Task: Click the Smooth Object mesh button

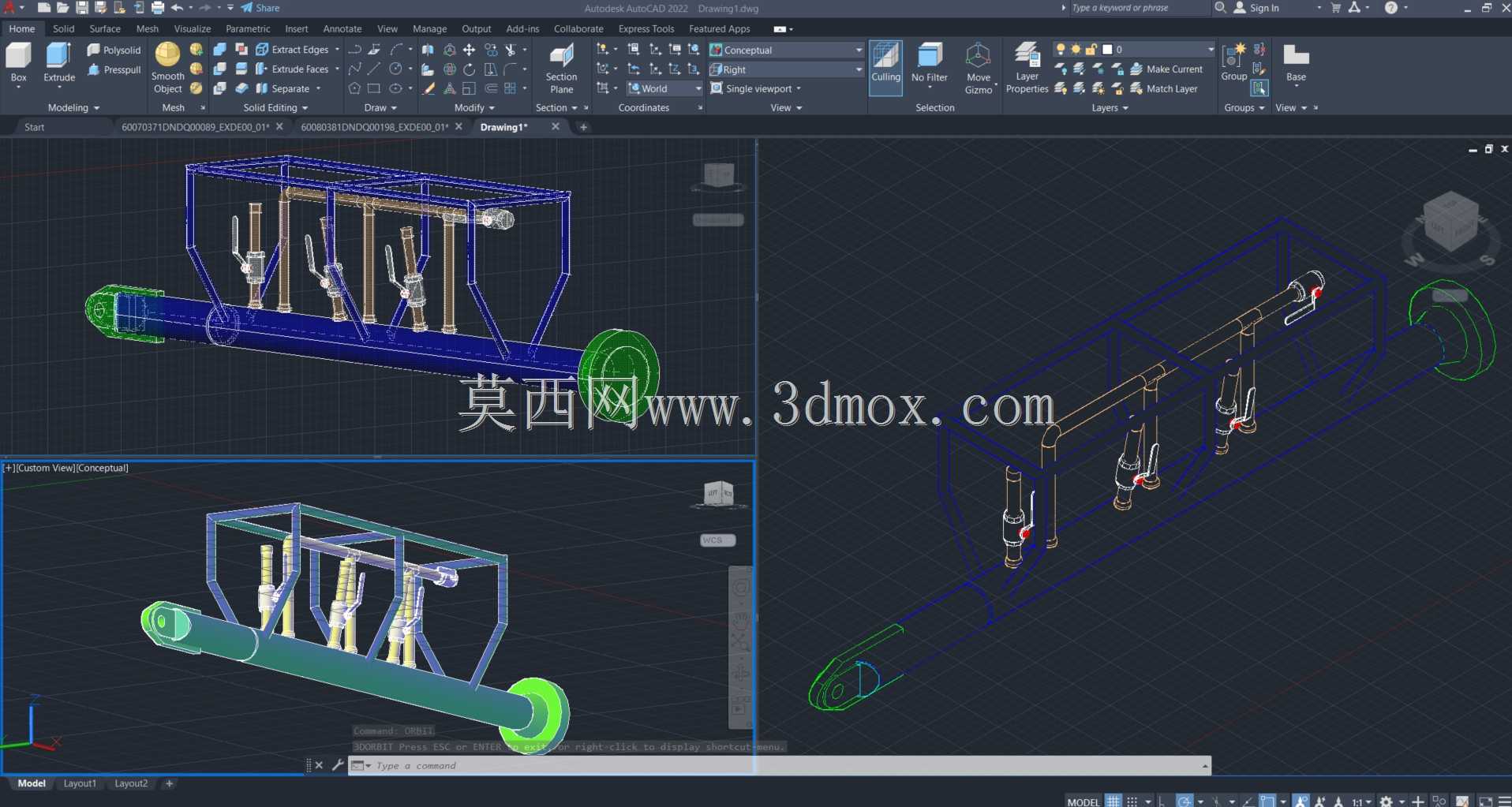Action: pyautogui.click(x=167, y=68)
